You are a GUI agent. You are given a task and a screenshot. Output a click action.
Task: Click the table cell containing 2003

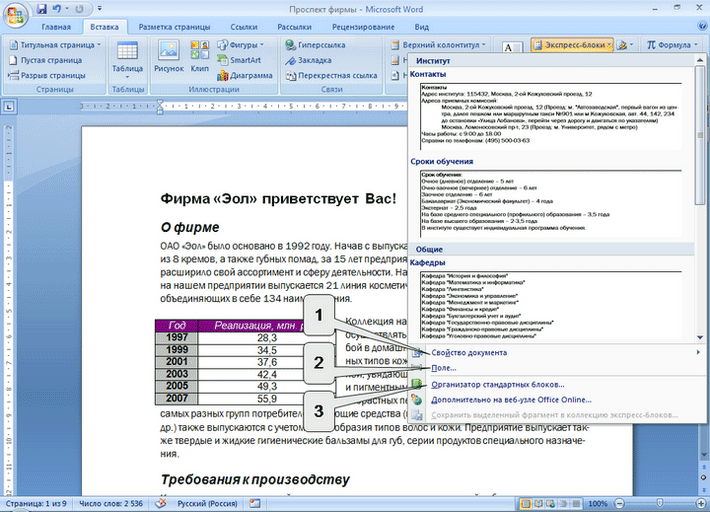(x=177, y=374)
